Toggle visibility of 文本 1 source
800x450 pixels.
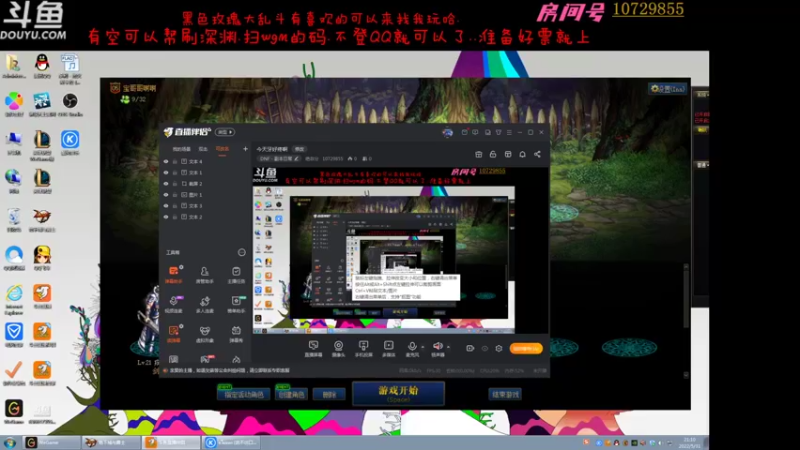pyautogui.click(x=166, y=172)
